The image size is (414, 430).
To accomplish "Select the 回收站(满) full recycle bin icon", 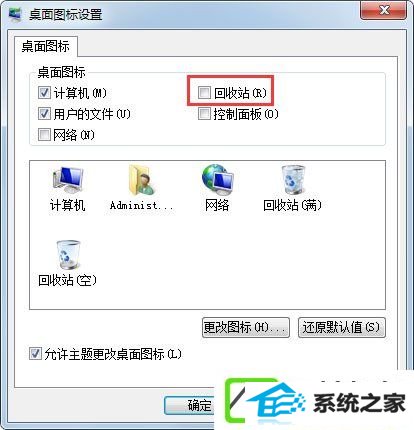I will tap(293, 179).
